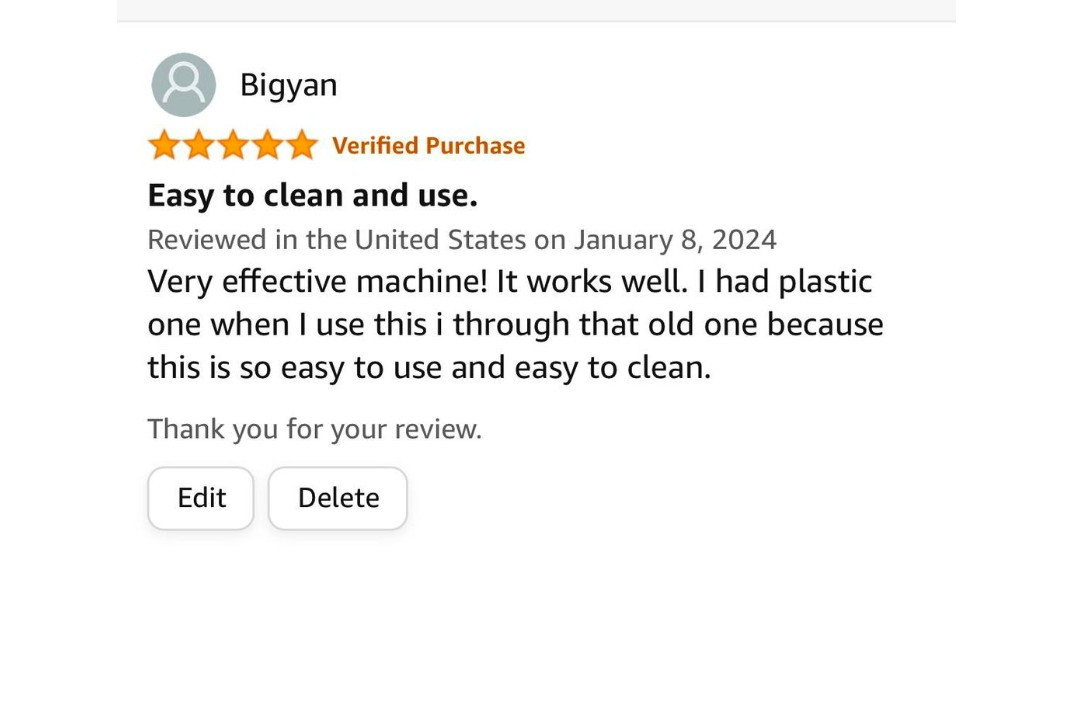Click the fifth orange rating star

coord(300,146)
